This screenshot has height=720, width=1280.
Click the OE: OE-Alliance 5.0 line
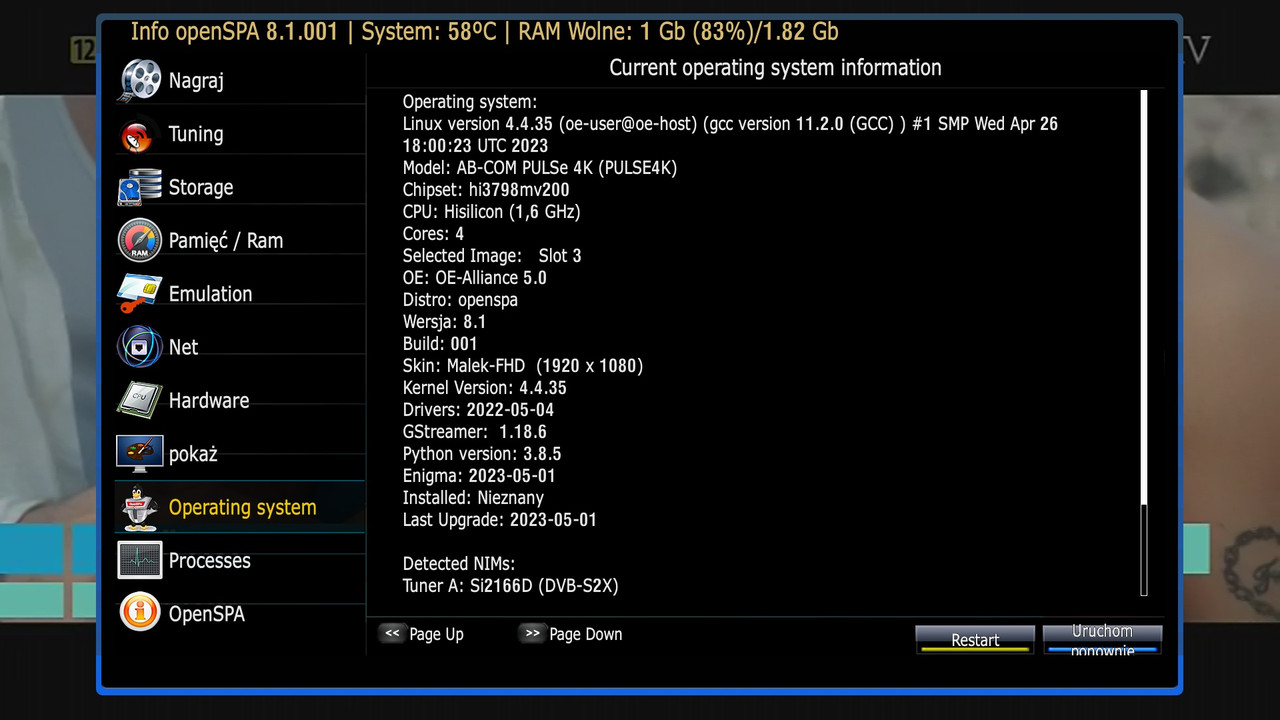(x=475, y=278)
